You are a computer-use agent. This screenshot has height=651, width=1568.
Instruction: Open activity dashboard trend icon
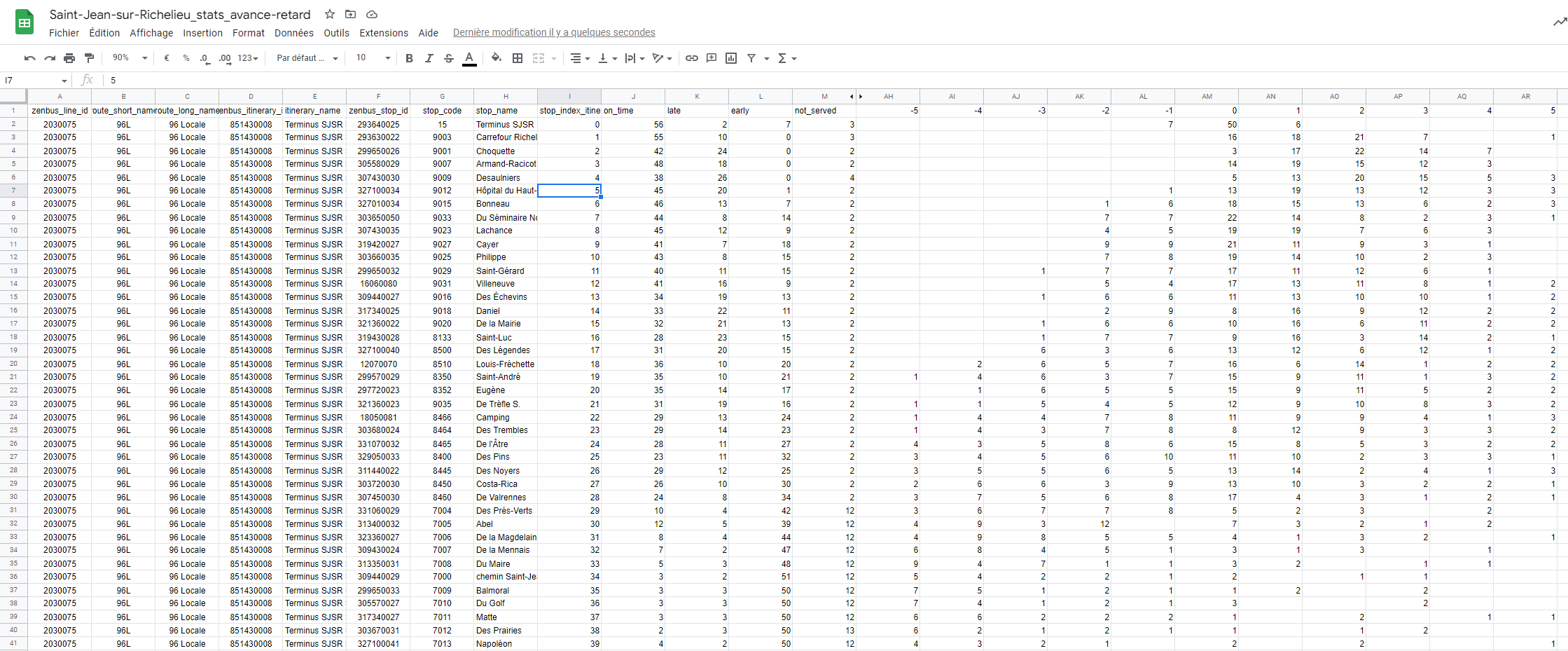(1560, 22)
